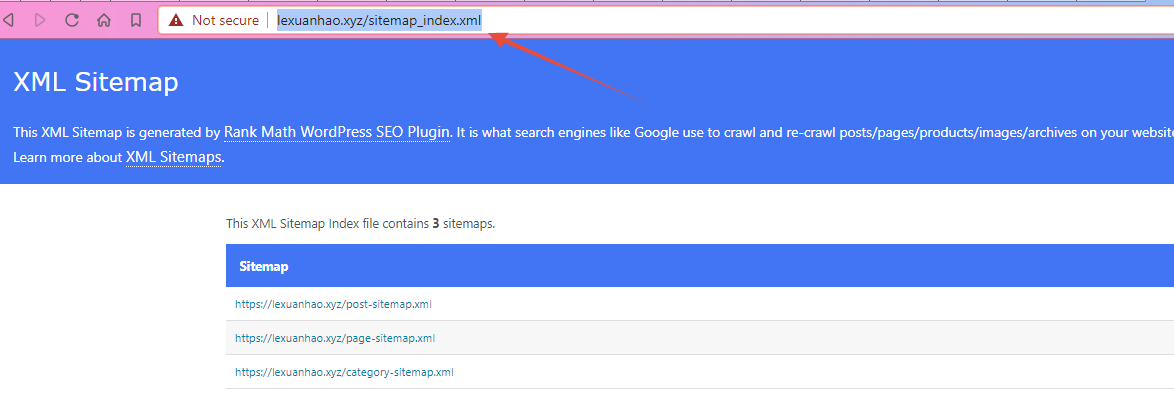This screenshot has width=1174, height=418.
Task: Open the Rank Math WordPress SEO Plugin link
Action: point(337,133)
